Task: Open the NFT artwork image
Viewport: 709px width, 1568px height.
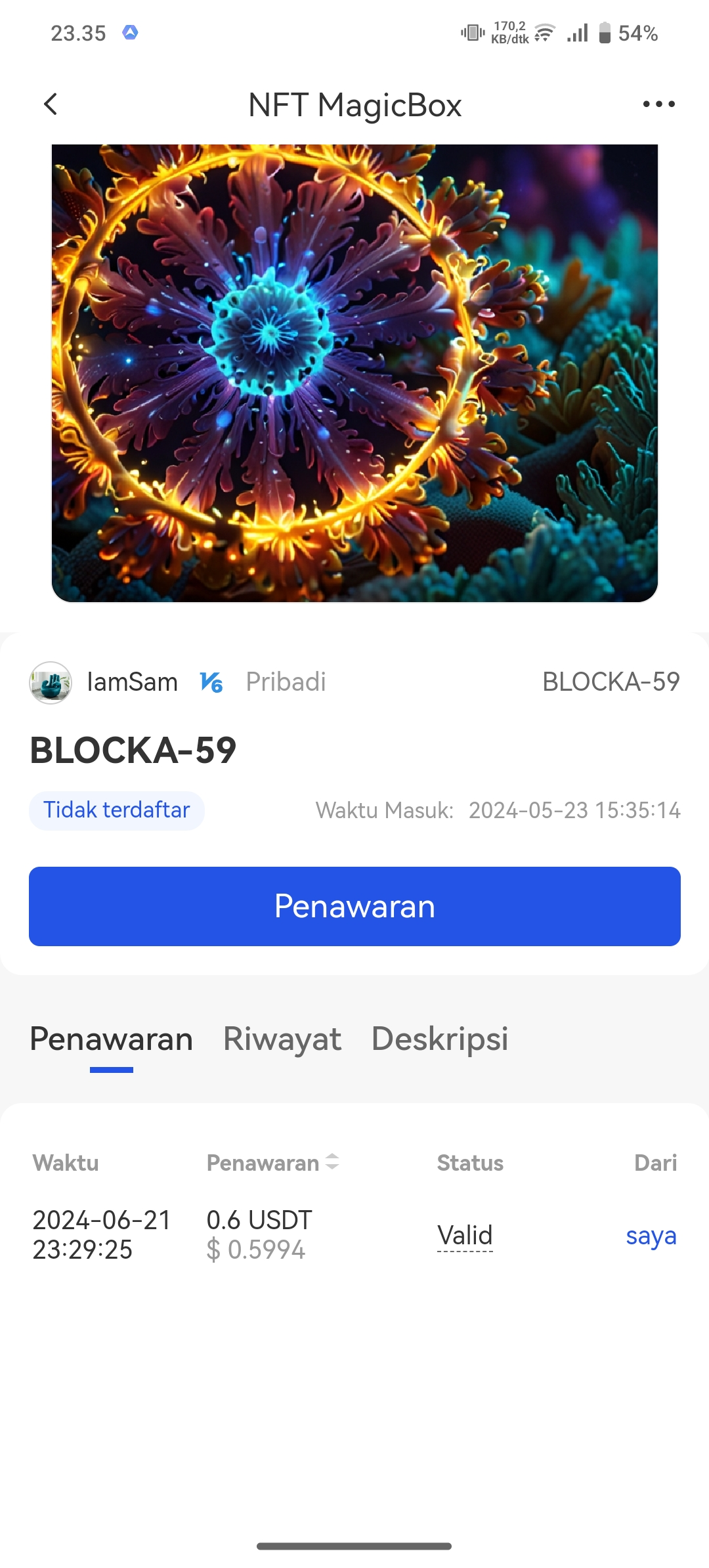Action: tap(354, 373)
